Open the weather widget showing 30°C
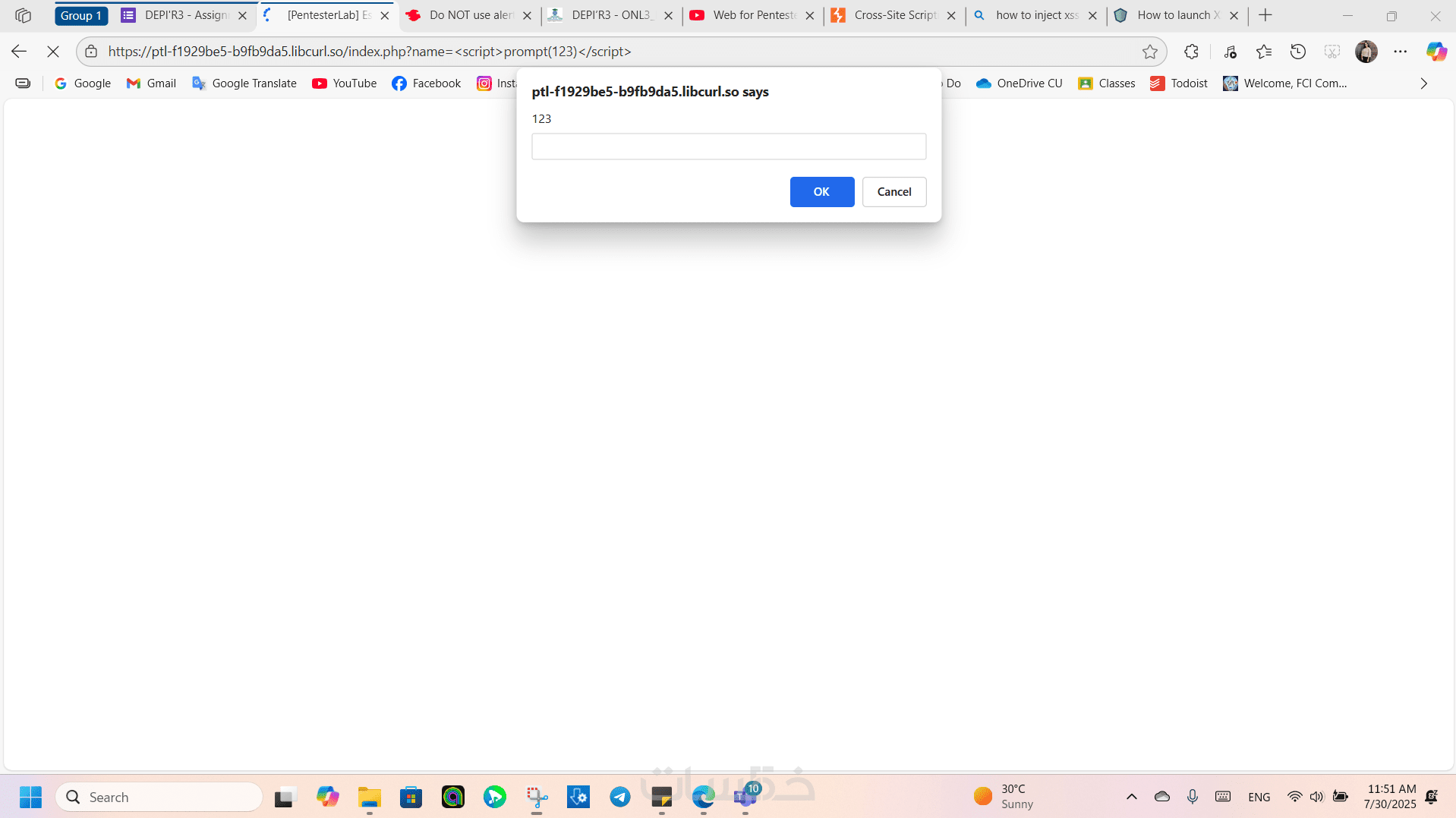Screen dimensions: 1456x818 [1004, 797]
